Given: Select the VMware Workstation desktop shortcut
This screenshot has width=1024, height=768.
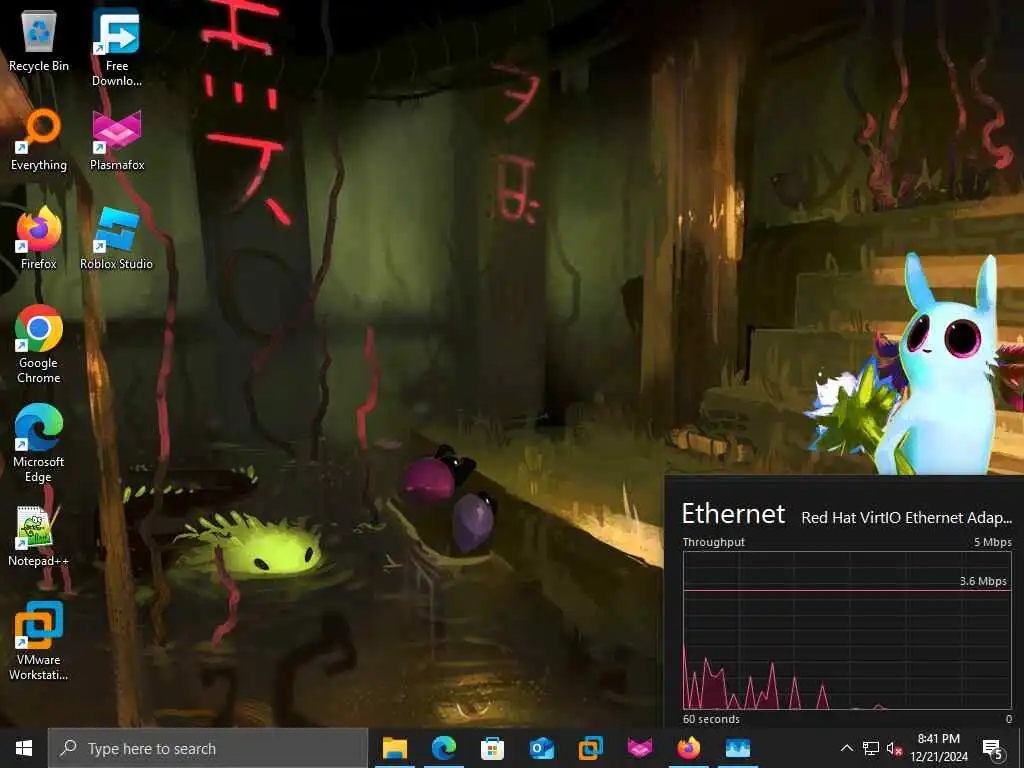Looking at the screenshot, I should coord(39,641).
